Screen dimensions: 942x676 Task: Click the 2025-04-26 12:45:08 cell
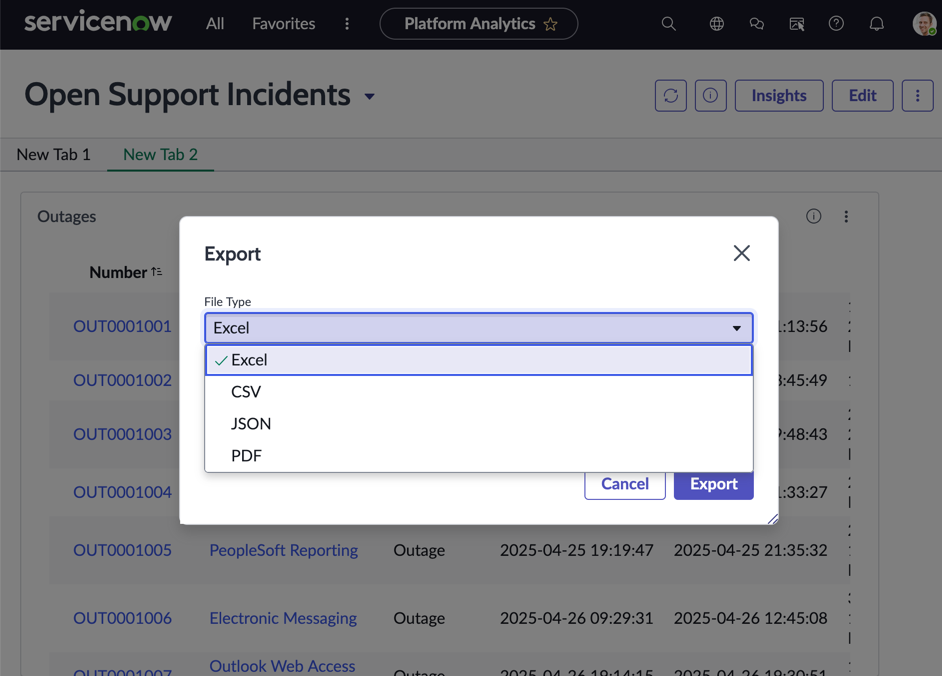[750, 618]
